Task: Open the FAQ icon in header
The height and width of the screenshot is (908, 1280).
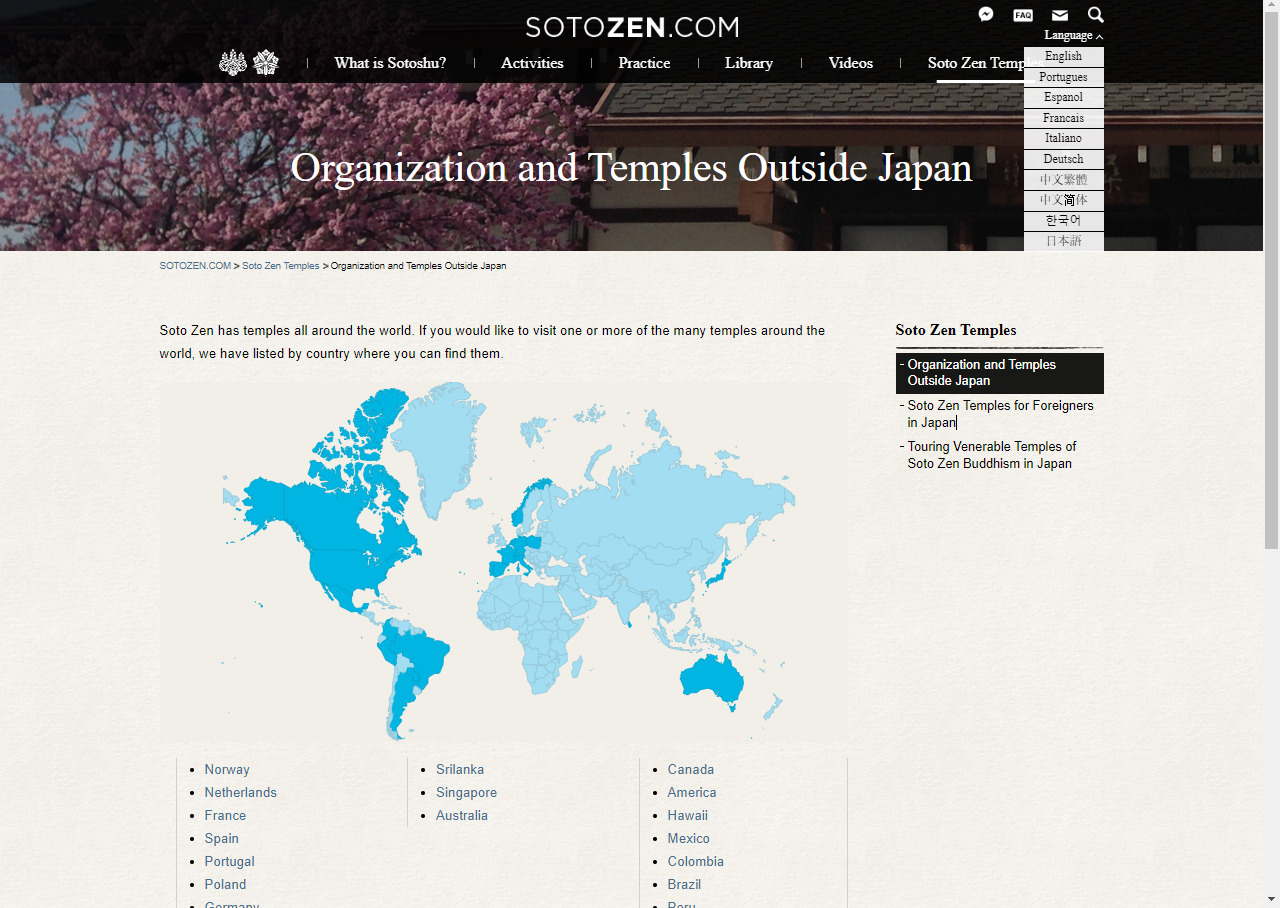Action: tap(1023, 15)
